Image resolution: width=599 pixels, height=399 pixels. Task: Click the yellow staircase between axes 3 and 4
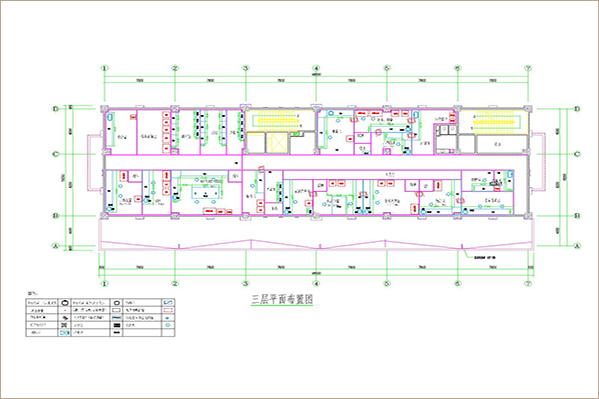click(x=278, y=120)
